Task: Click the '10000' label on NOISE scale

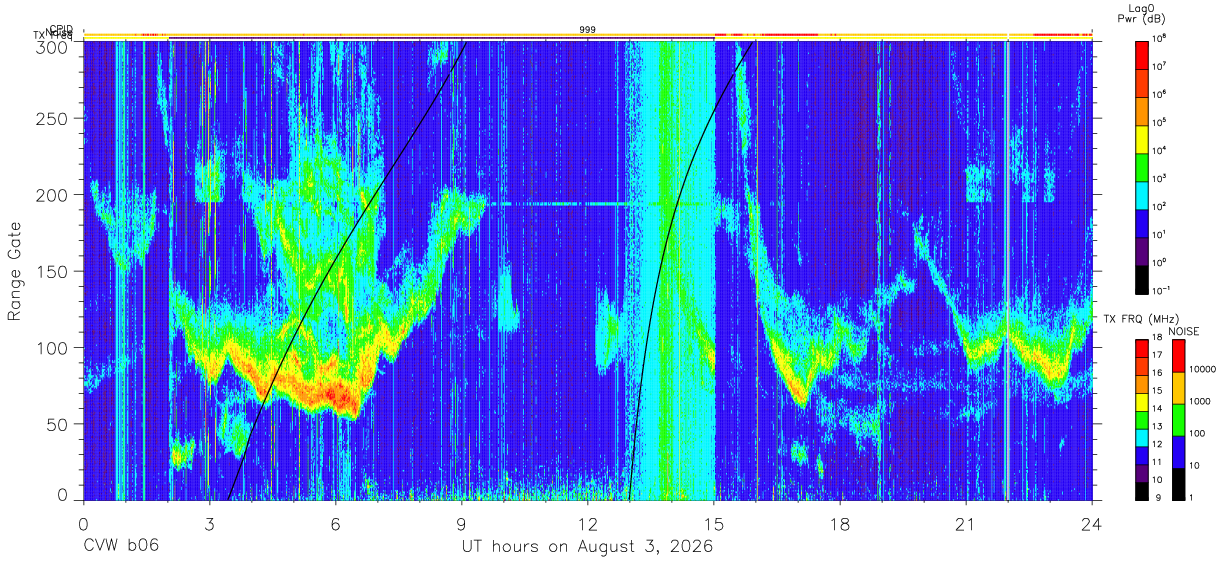Action: tap(1203, 371)
